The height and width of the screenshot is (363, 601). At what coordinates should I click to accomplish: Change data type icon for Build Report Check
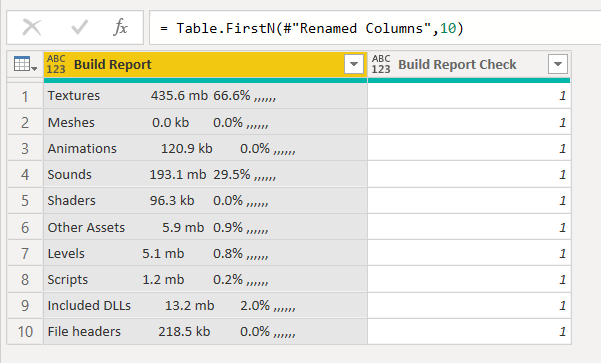[x=381, y=64]
